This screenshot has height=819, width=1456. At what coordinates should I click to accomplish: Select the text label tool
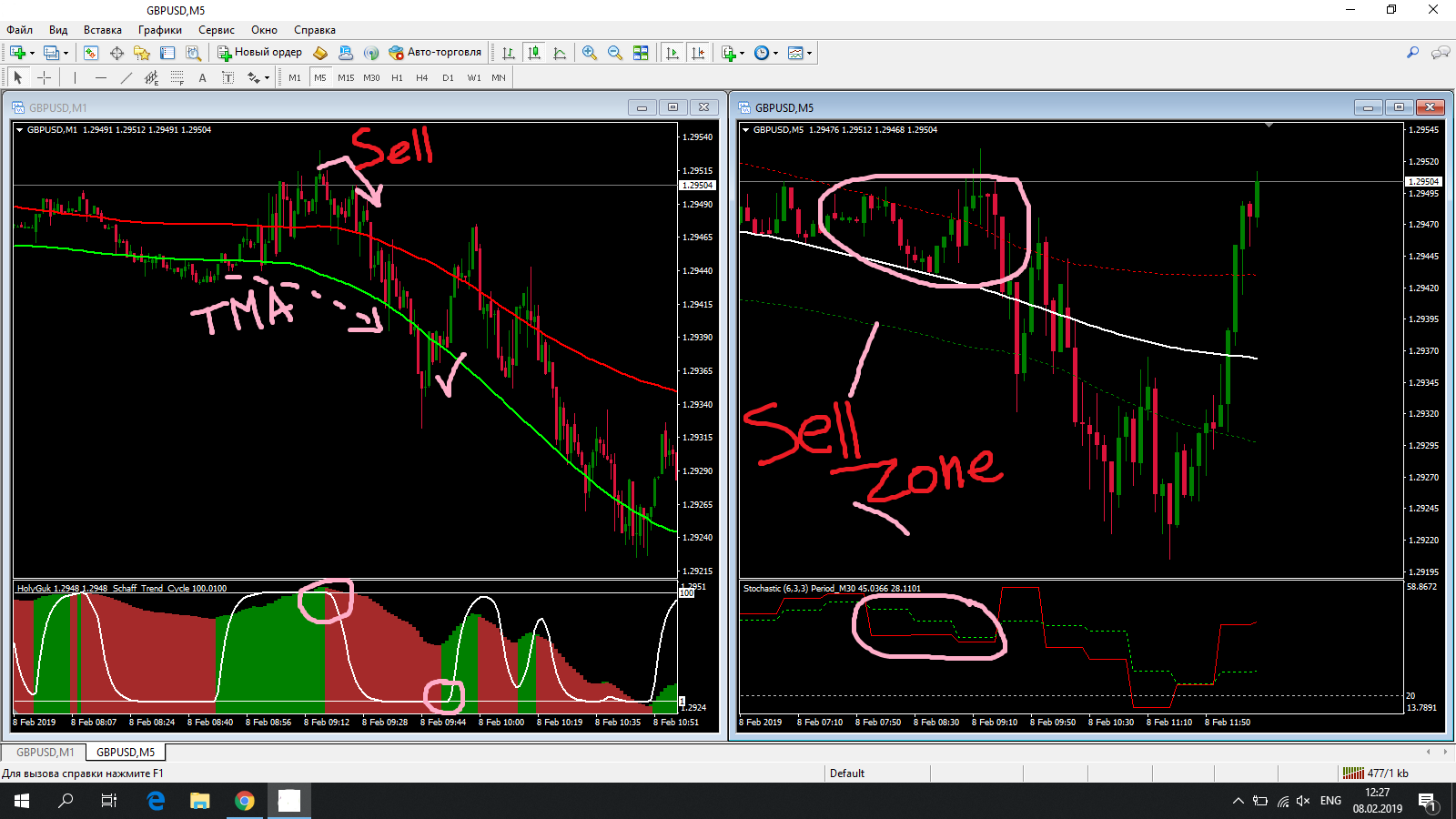click(x=227, y=77)
